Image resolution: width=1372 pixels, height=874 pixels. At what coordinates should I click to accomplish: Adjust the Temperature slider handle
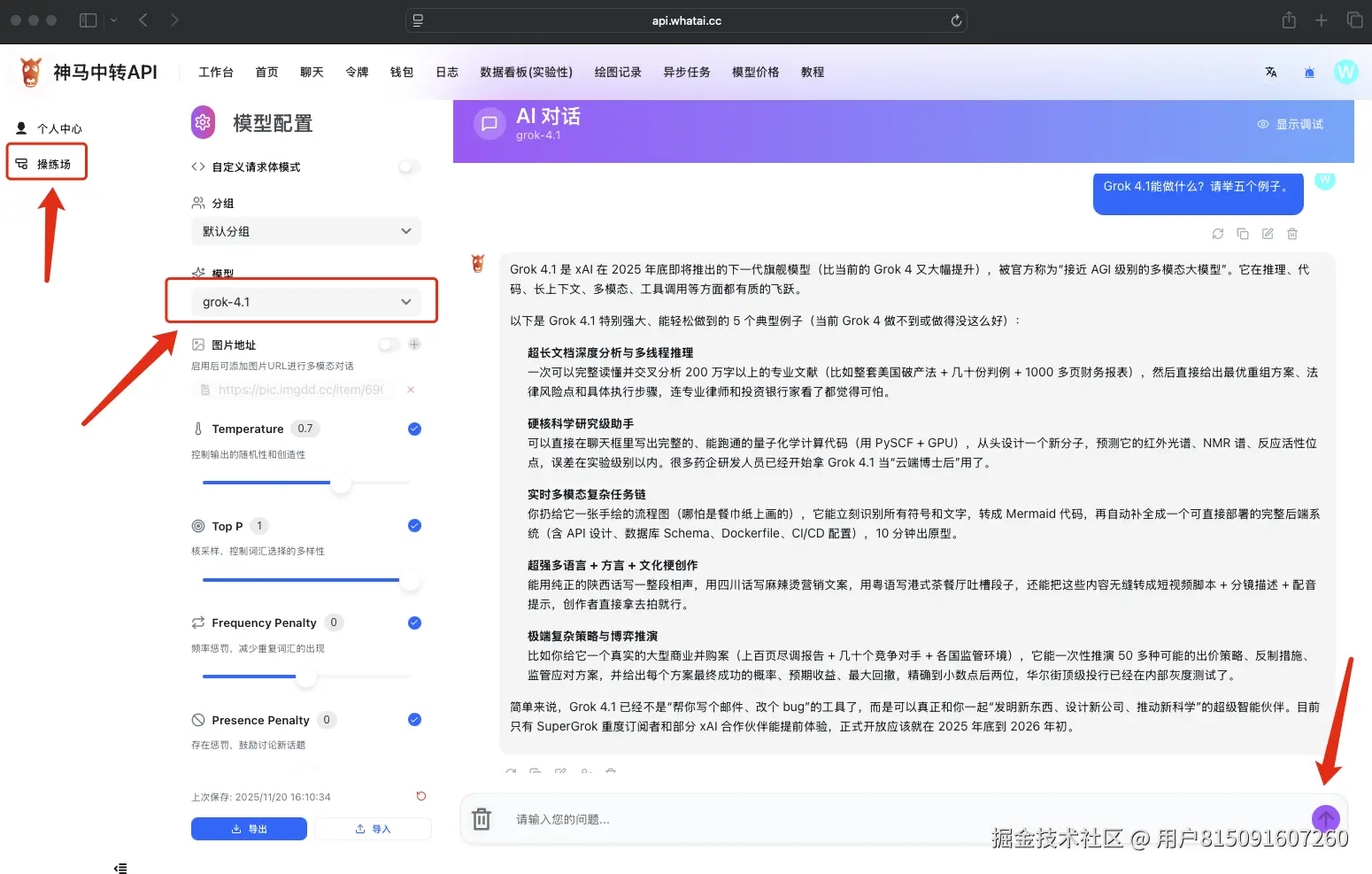(341, 483)
